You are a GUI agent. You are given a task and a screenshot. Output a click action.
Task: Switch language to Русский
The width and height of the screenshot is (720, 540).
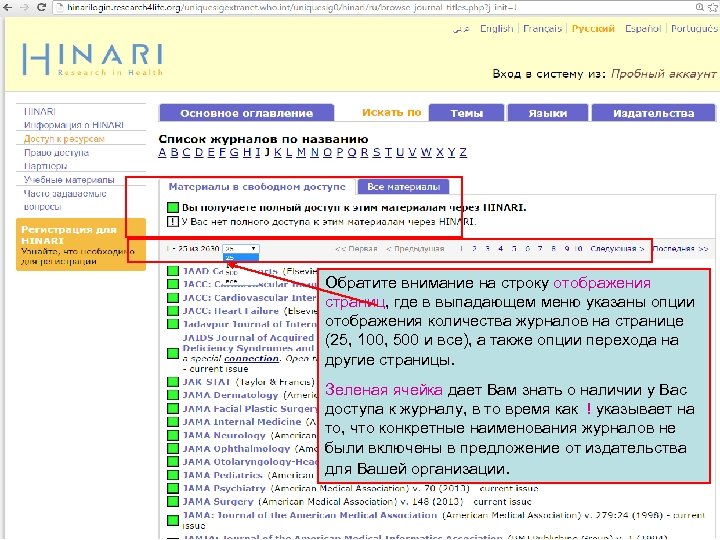pyautogui.click(x=593, y=28)
